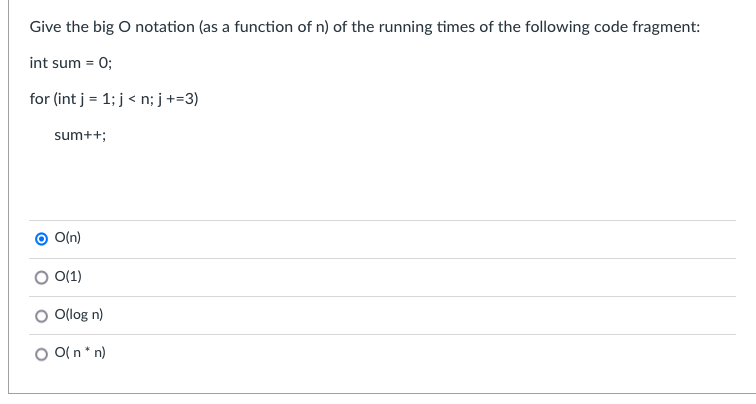Mark the O( n * n) radio button
Screen dimensions: 756x404
[x=41, y=354]
